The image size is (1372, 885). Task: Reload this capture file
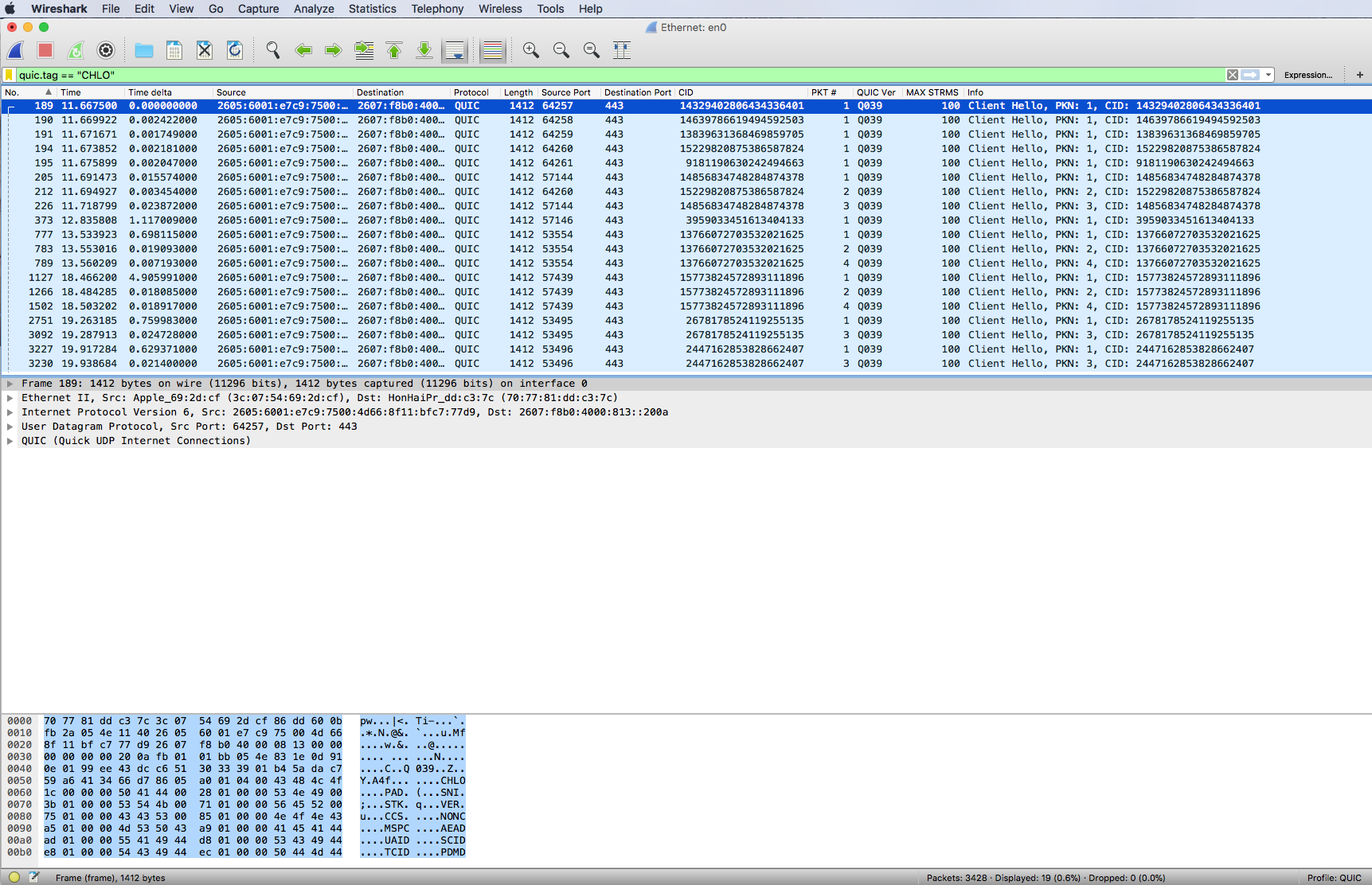pos(234,50)
